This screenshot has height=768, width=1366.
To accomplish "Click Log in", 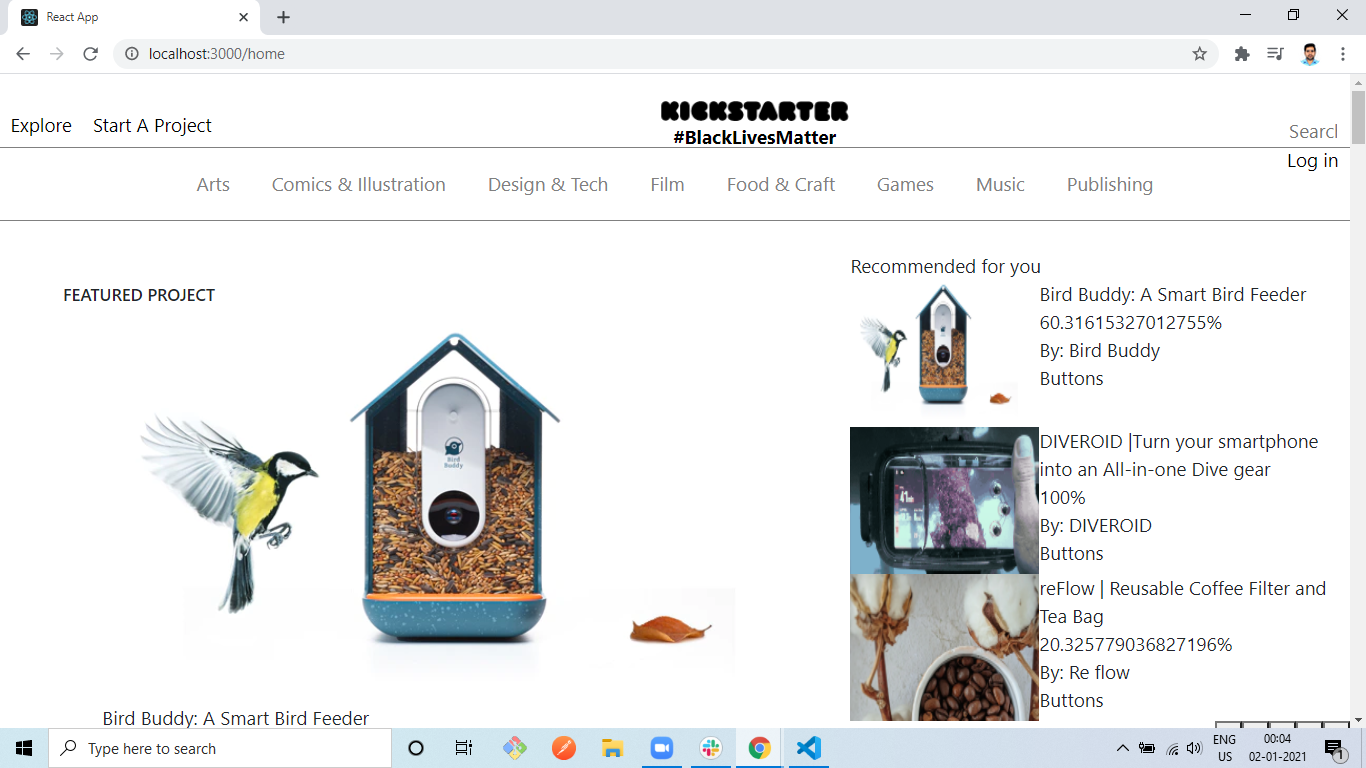I will tap(1312, 161).
